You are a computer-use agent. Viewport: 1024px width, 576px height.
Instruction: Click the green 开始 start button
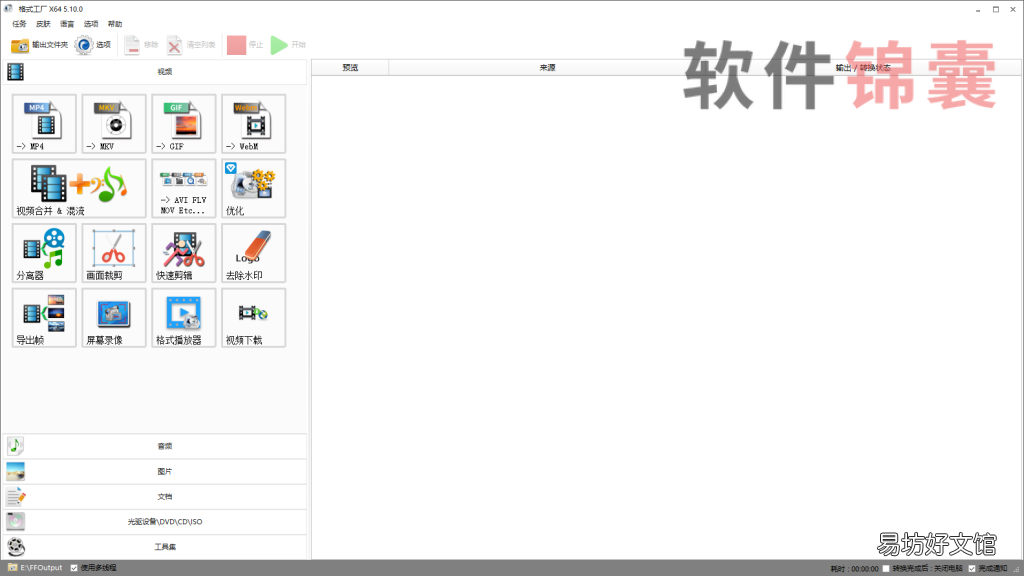tap(288, 45)
